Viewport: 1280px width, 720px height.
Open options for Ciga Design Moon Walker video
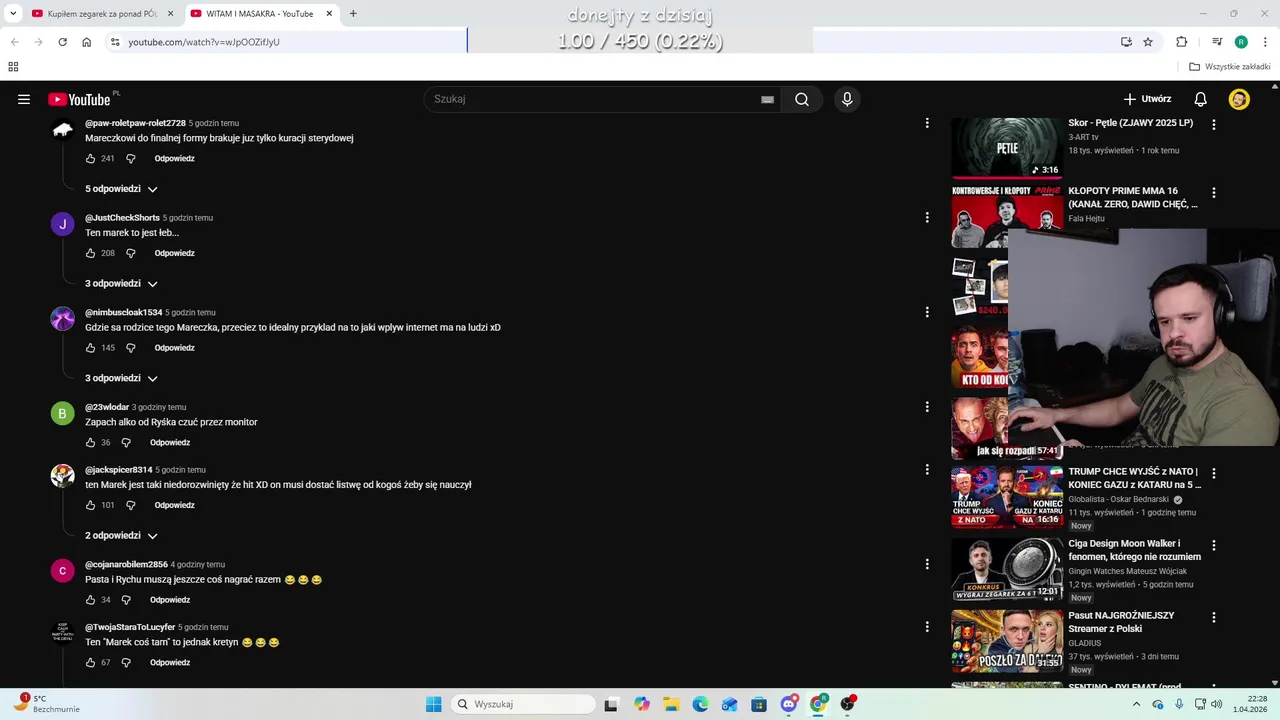tap(1214, 545)
